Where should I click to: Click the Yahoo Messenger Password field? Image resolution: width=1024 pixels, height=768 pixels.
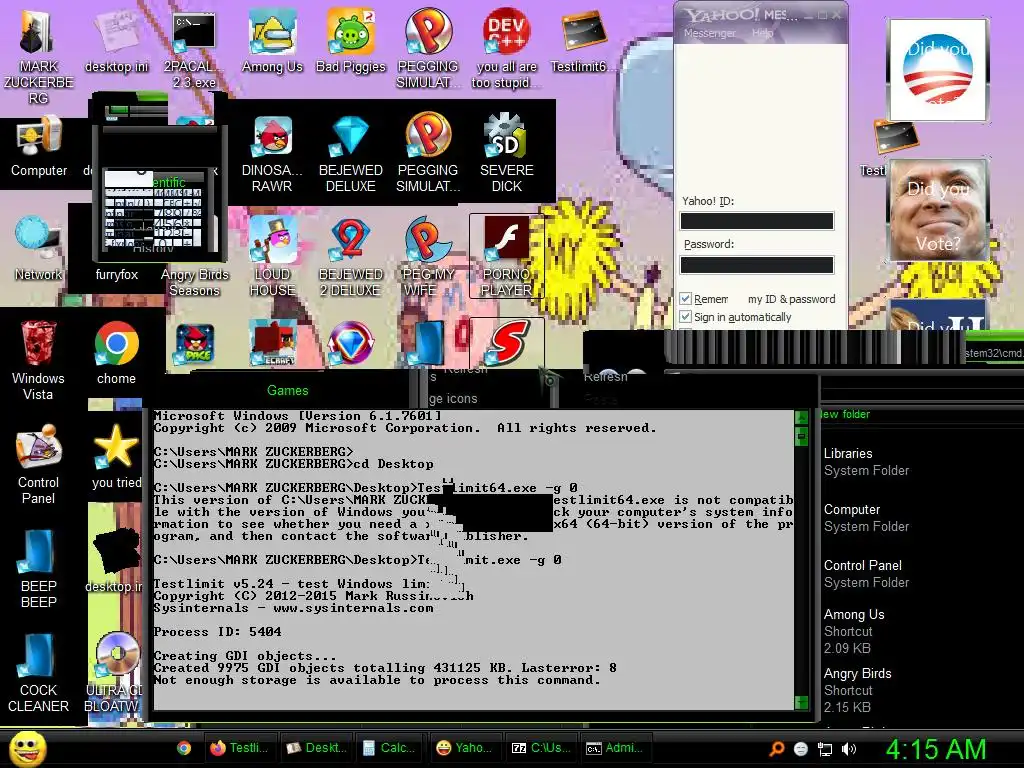coord(757,264)
